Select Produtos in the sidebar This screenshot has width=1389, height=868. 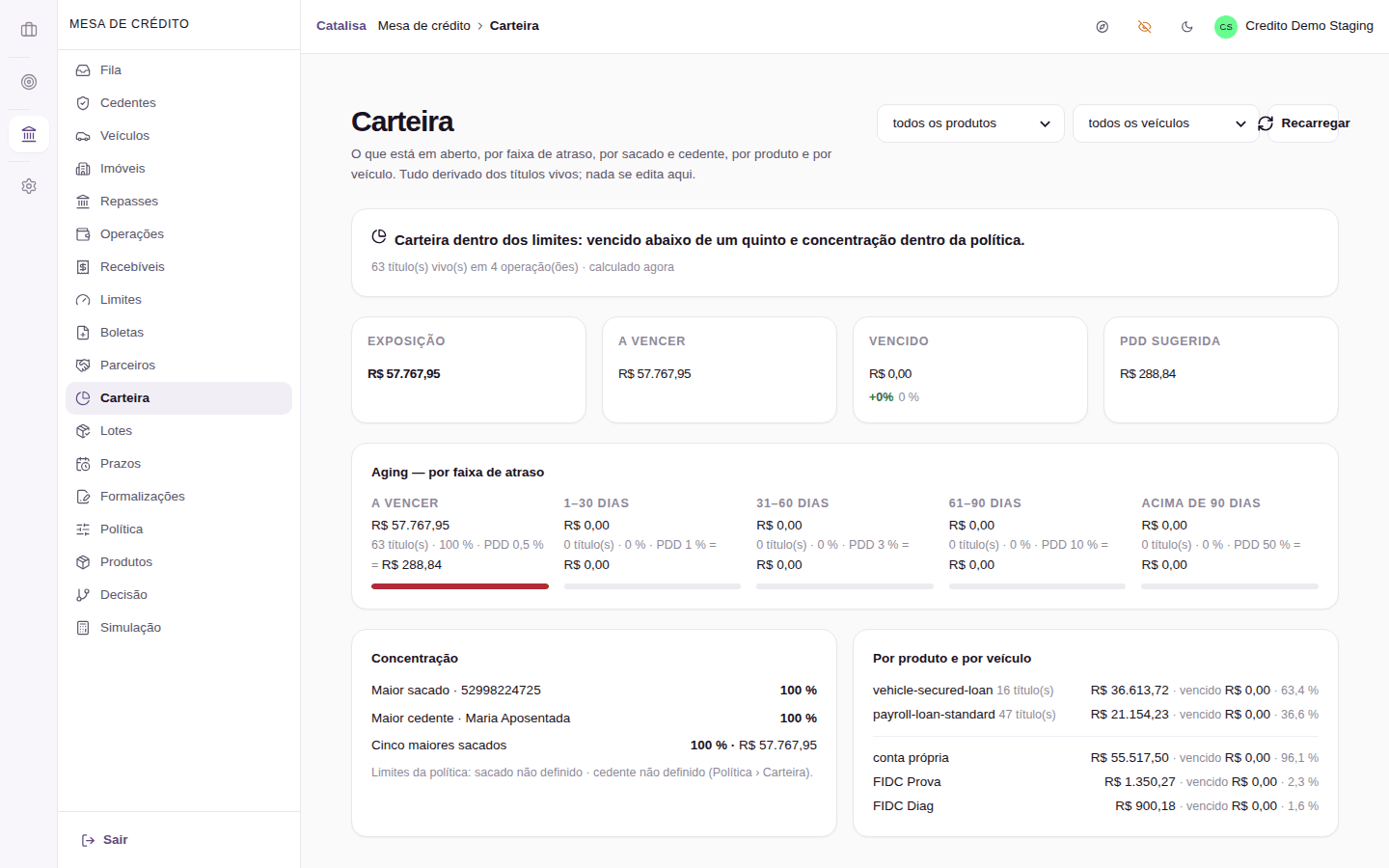[178, 562]
